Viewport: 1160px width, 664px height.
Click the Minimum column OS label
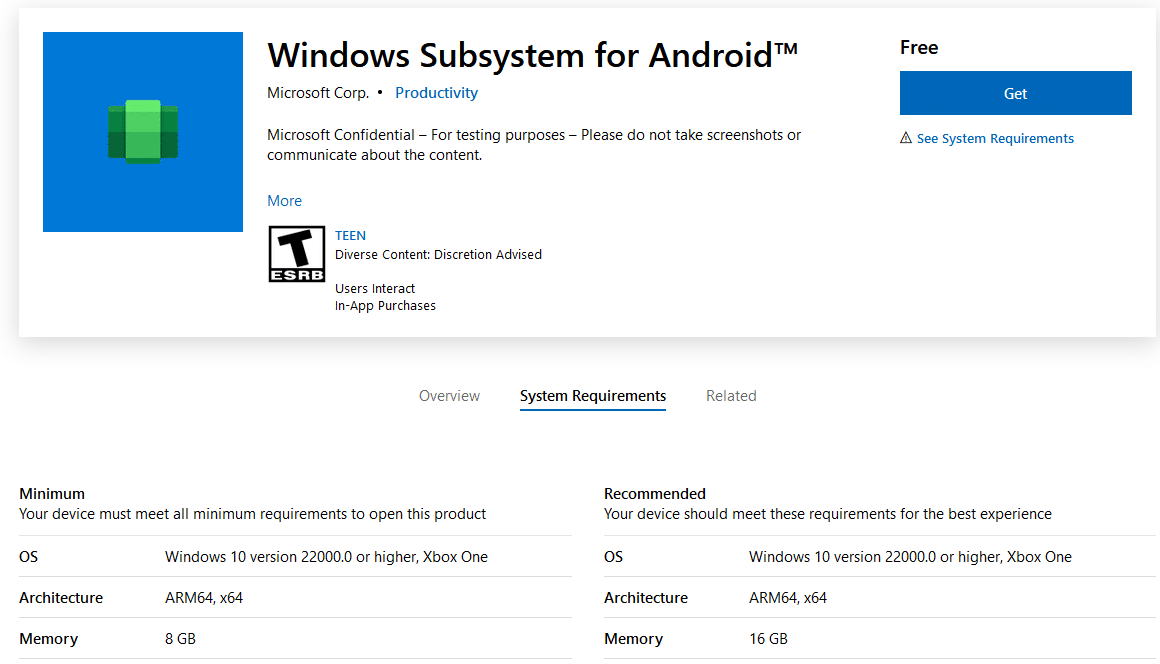tap(28, 557)
